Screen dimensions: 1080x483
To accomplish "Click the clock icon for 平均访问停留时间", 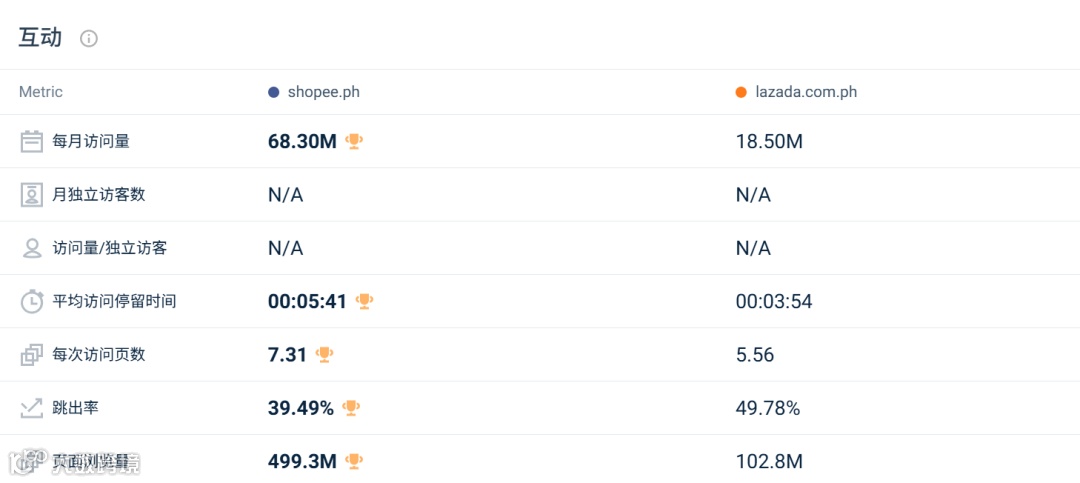I will [32, 301].
